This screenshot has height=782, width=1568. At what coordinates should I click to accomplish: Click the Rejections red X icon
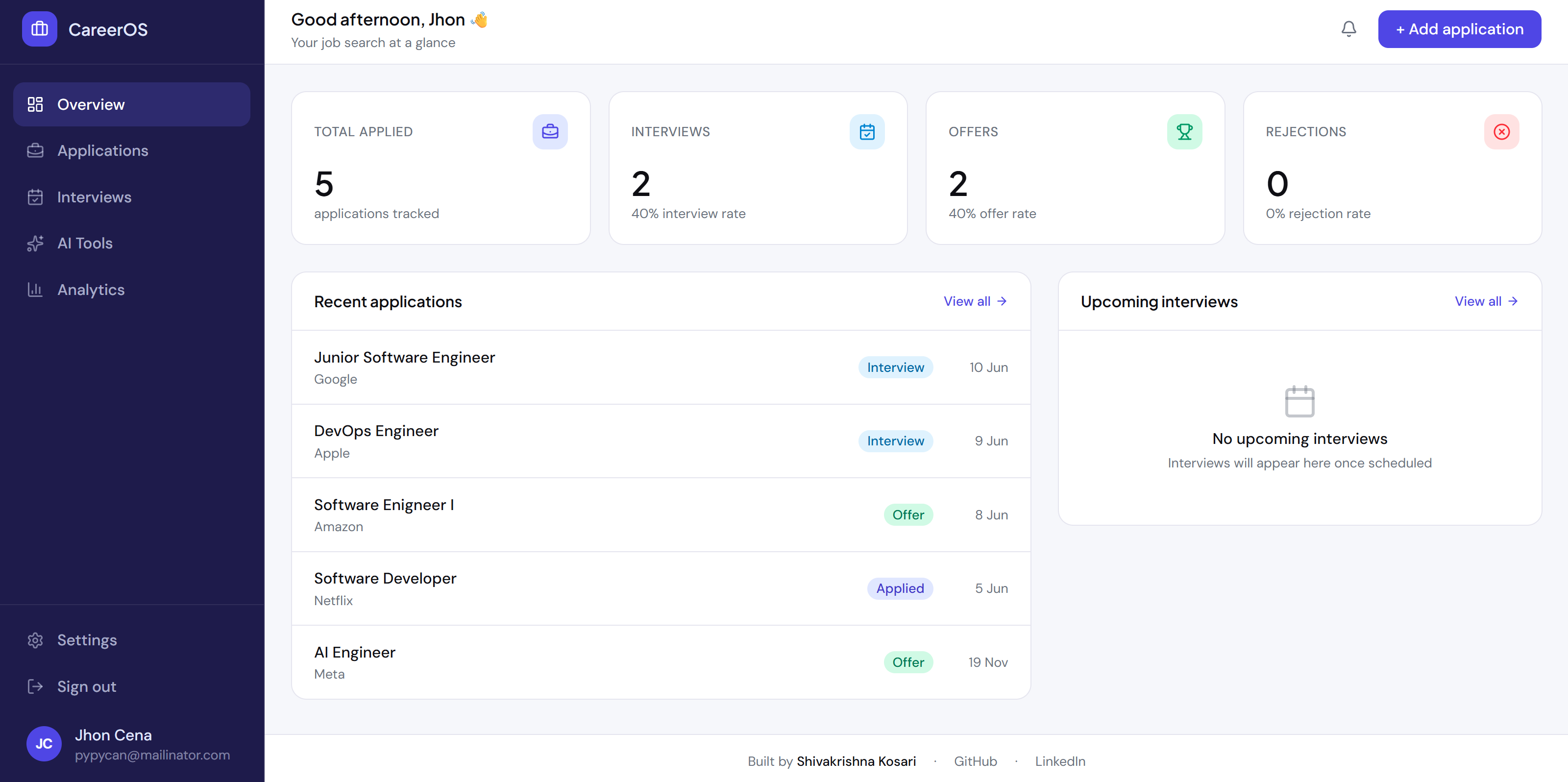[1501, 131]
